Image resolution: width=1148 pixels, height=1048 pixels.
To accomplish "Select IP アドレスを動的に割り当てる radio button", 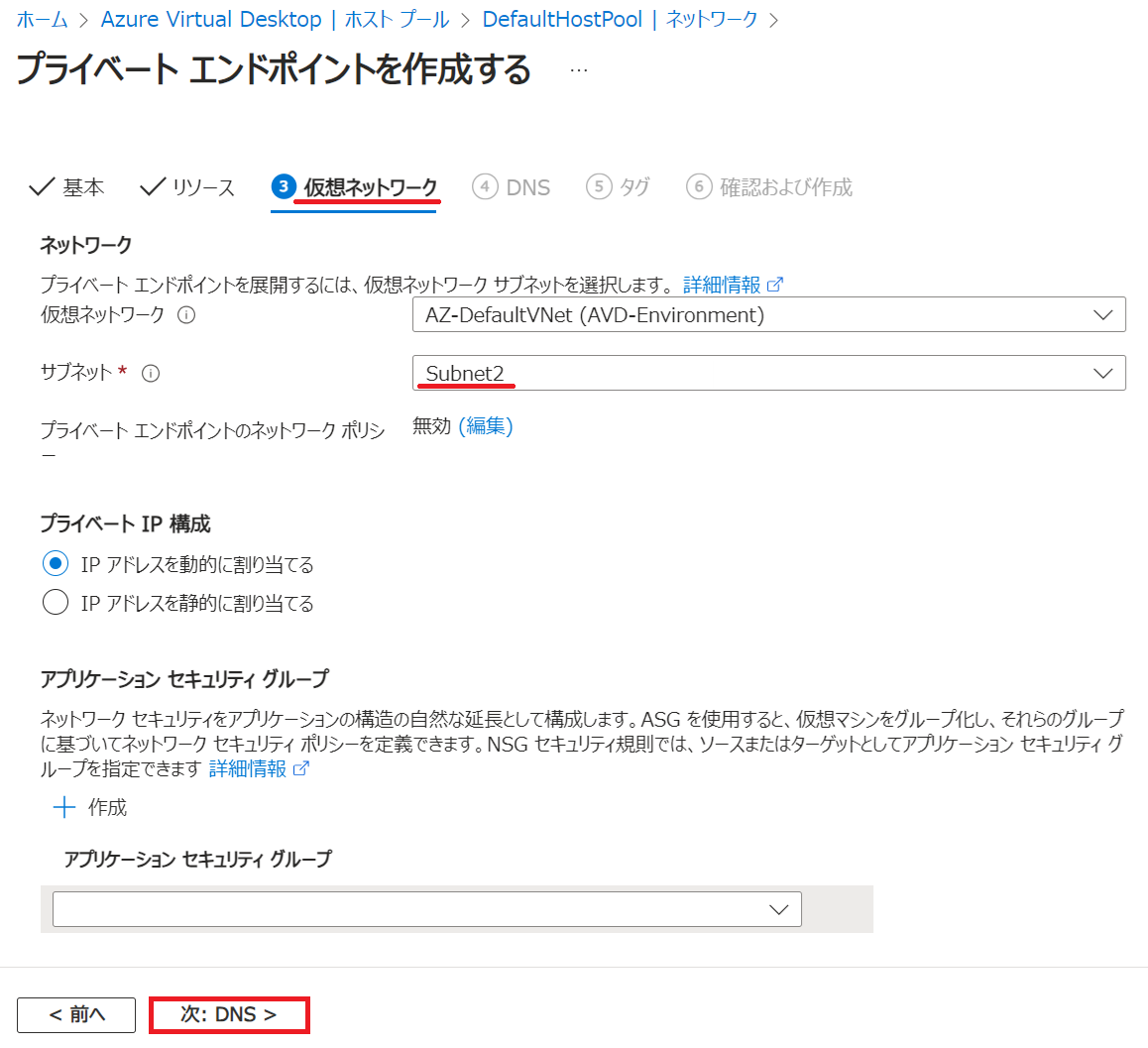I will [56, 564].
